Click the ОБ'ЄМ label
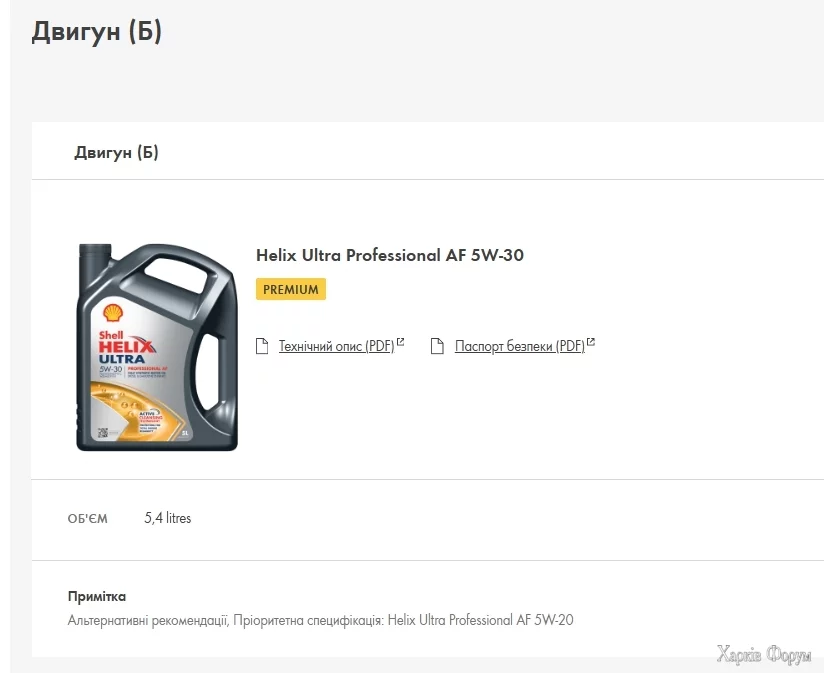This screenshot has height=673, width=824. (88, 519)
